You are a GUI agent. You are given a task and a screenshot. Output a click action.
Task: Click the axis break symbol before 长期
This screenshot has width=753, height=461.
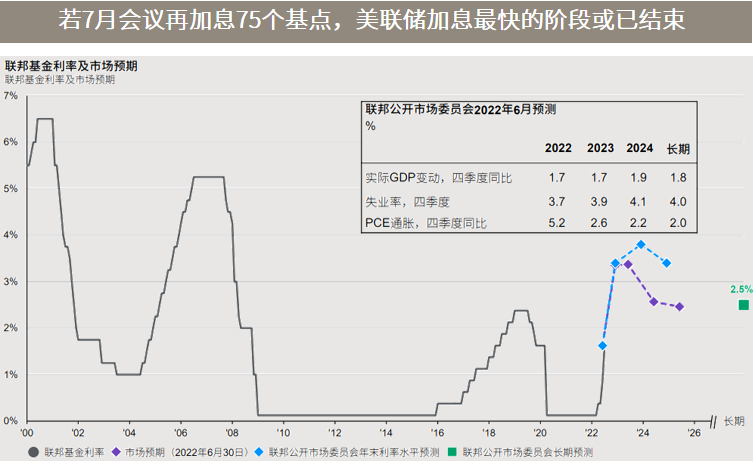[713, 422]
